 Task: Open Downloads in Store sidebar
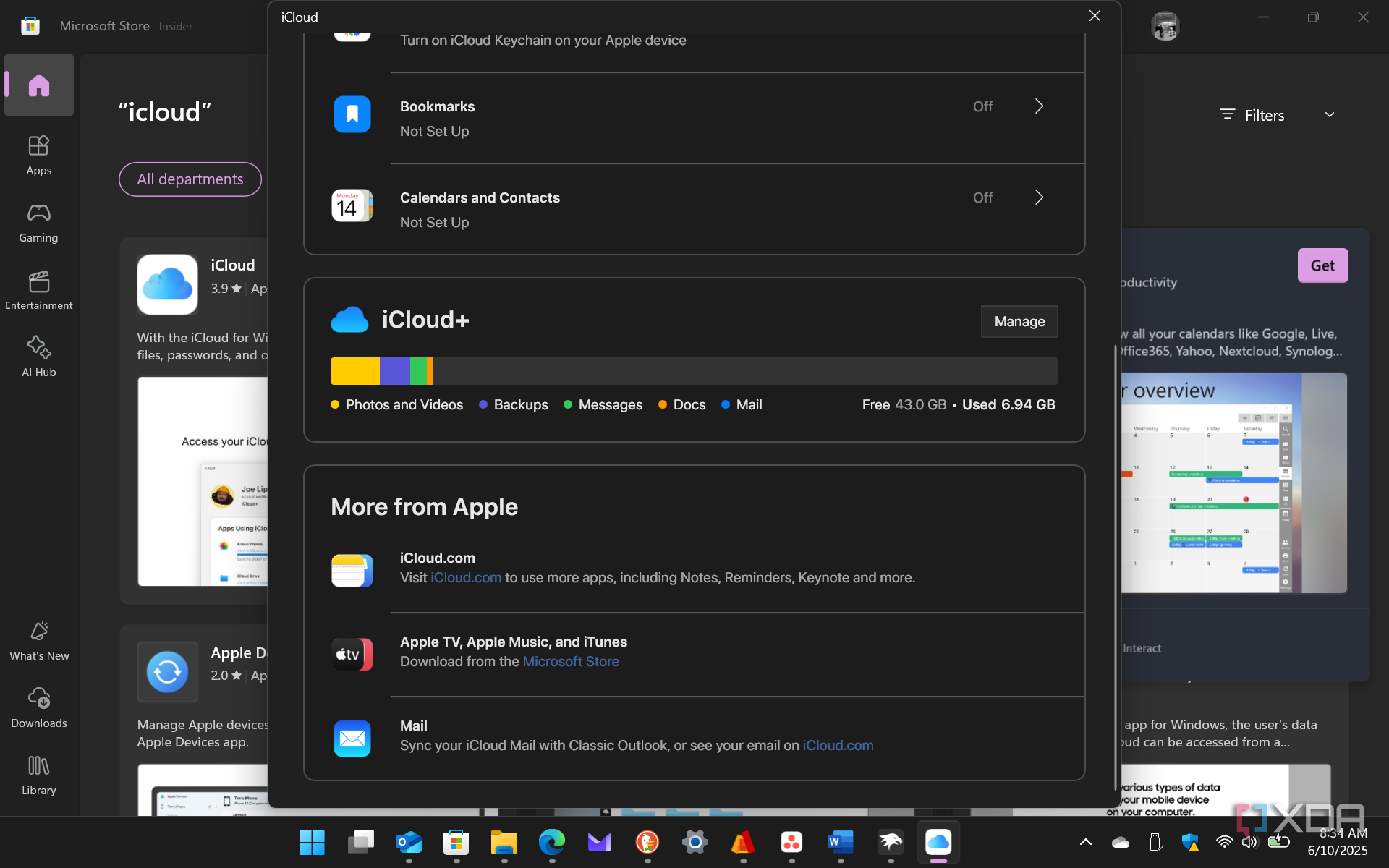point(39,708)
